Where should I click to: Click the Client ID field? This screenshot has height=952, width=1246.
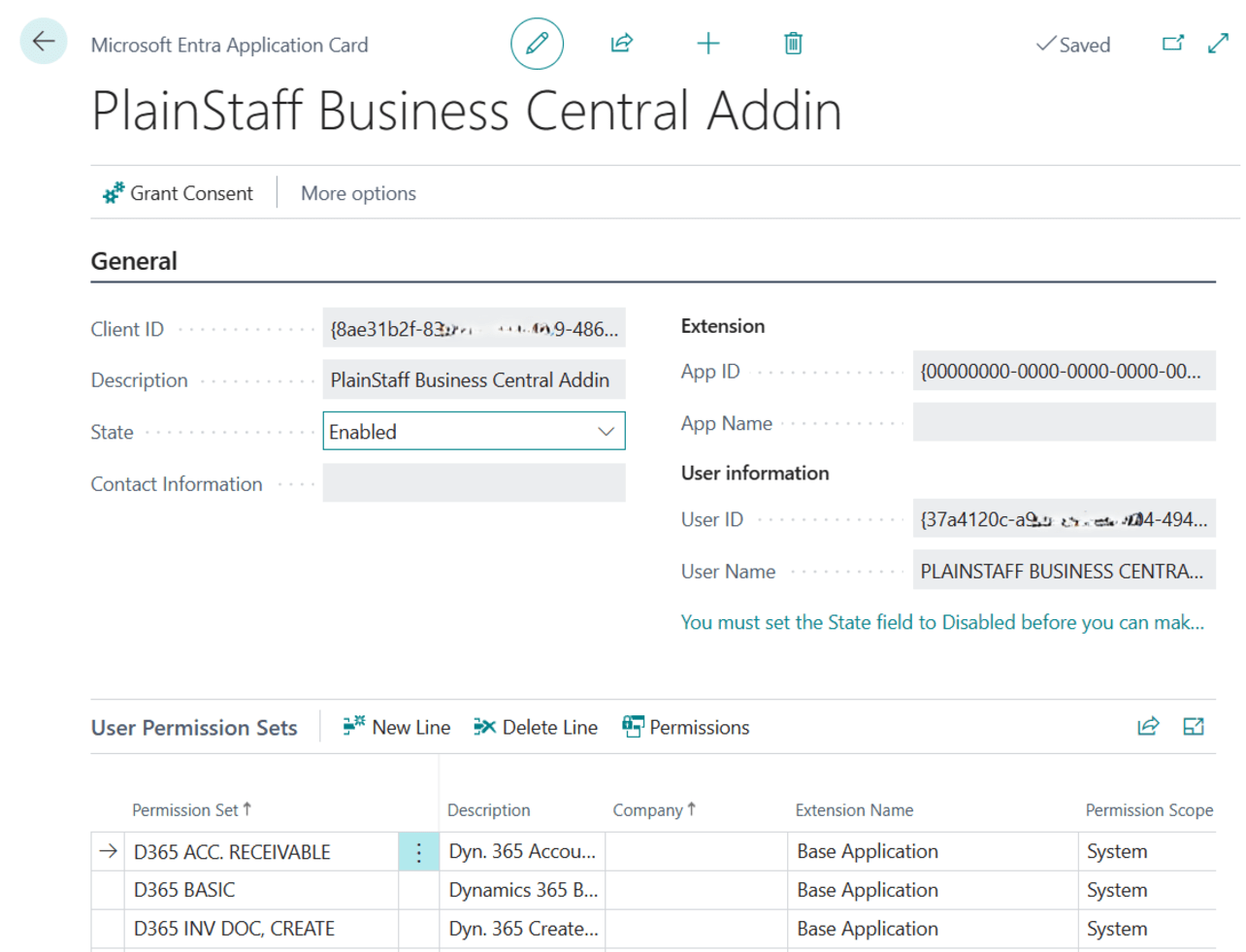(474, 328)
